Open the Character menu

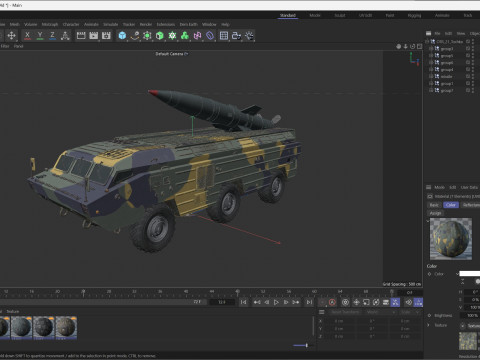[71, 24]
